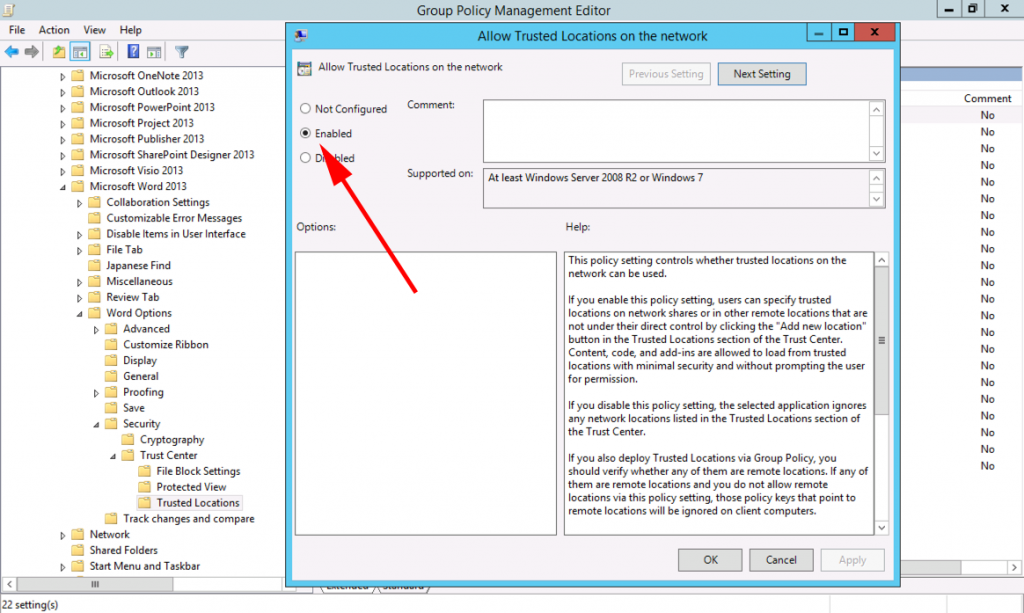The width and height of the screenshot is (1024, 613).
Task: Click the Show/Hide Action Pane icon
Action: pos(154,52)
